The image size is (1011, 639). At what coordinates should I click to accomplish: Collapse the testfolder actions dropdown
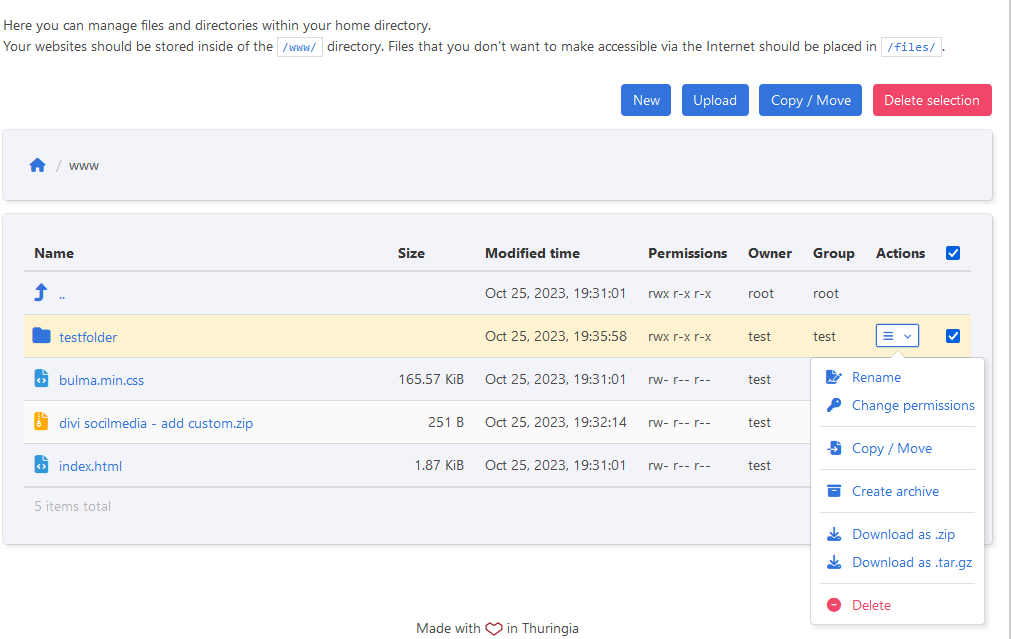tap(897, 336)
